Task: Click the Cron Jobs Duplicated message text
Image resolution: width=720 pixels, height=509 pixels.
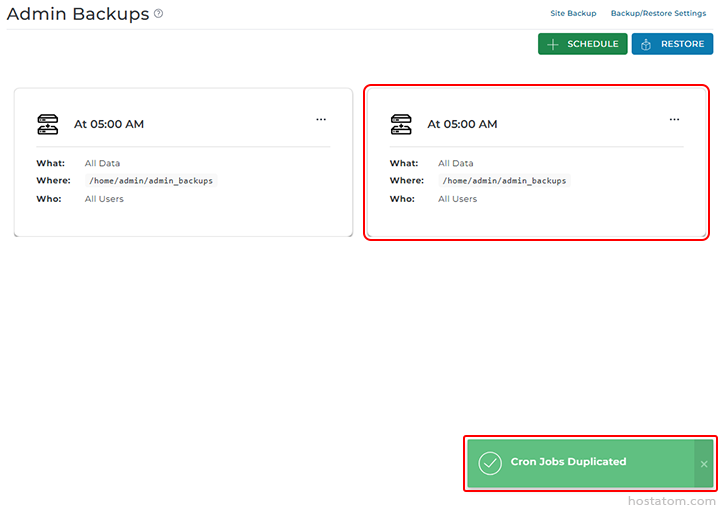Action: tap(568, 462)
